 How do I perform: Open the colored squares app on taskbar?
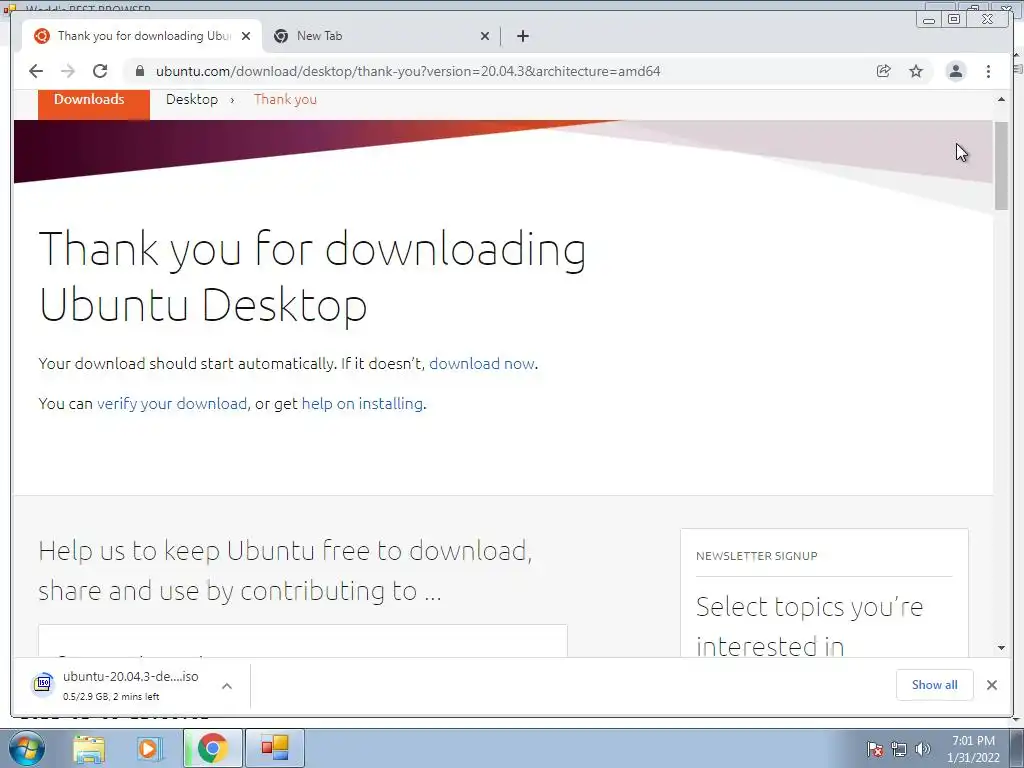tap(274, 748)
